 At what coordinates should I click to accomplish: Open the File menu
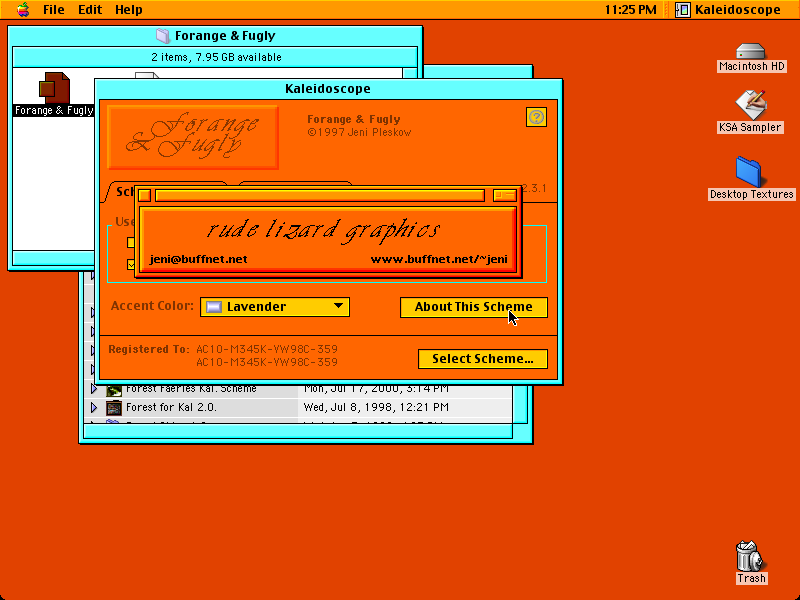click(54, 10)
